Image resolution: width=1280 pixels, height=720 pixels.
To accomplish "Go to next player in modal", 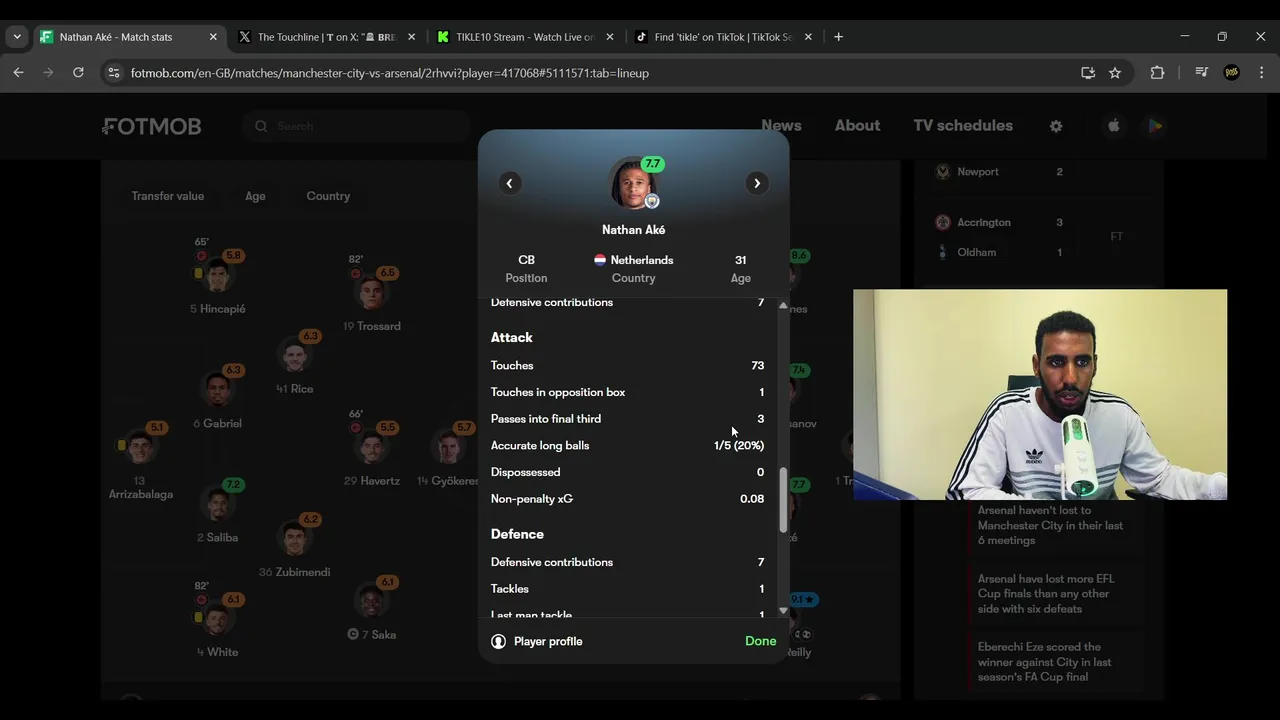I will click(x=757, y=183).
